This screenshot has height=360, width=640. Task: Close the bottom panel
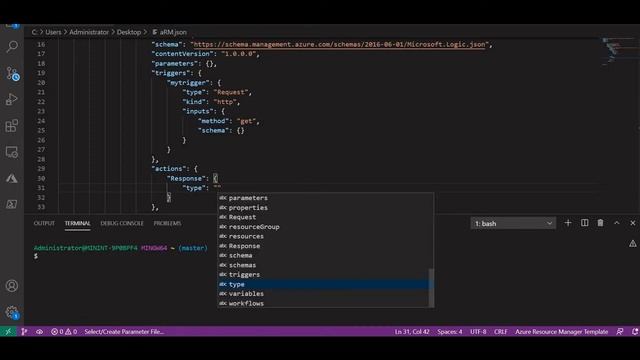point(633,223)
